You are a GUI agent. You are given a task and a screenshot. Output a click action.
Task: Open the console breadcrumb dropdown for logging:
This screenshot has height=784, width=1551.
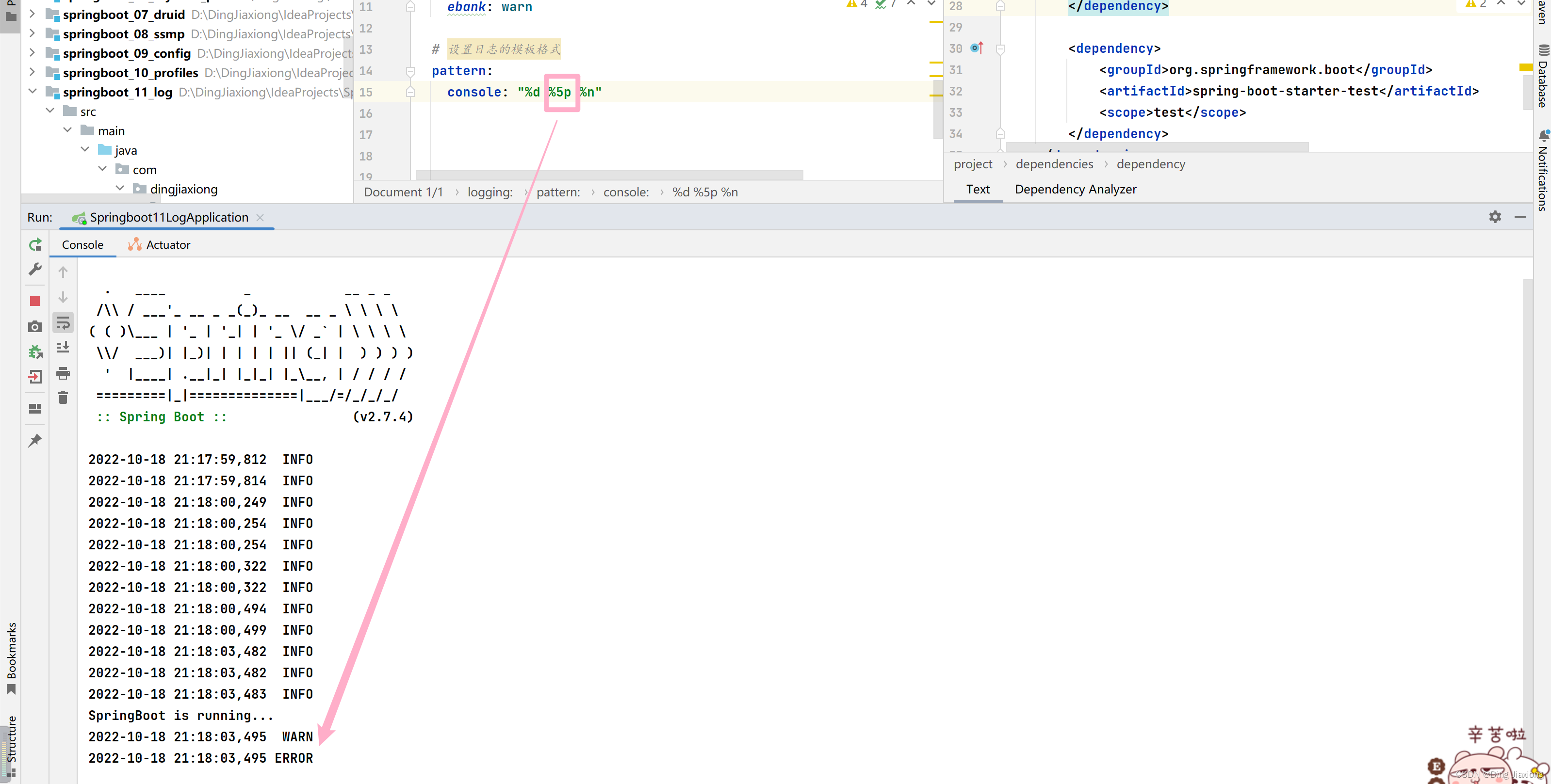click(x=490, y=192)
